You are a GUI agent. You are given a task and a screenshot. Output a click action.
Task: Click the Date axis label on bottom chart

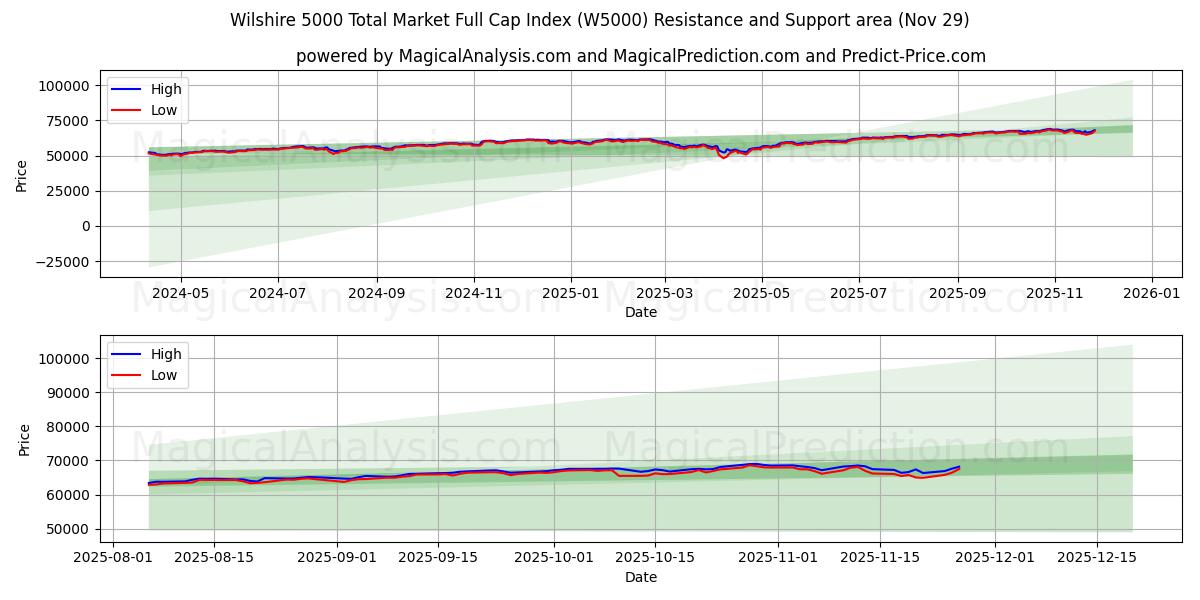(641, 576)
